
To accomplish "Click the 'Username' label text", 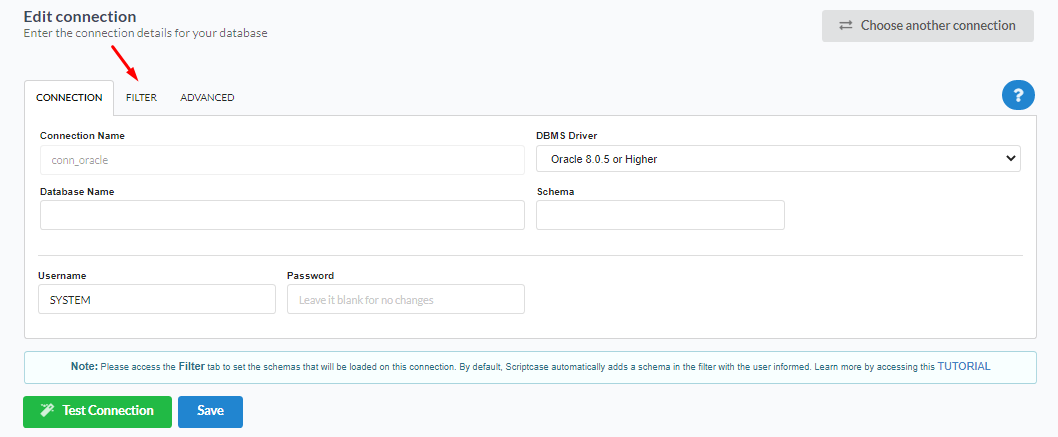I will point(62,276).
